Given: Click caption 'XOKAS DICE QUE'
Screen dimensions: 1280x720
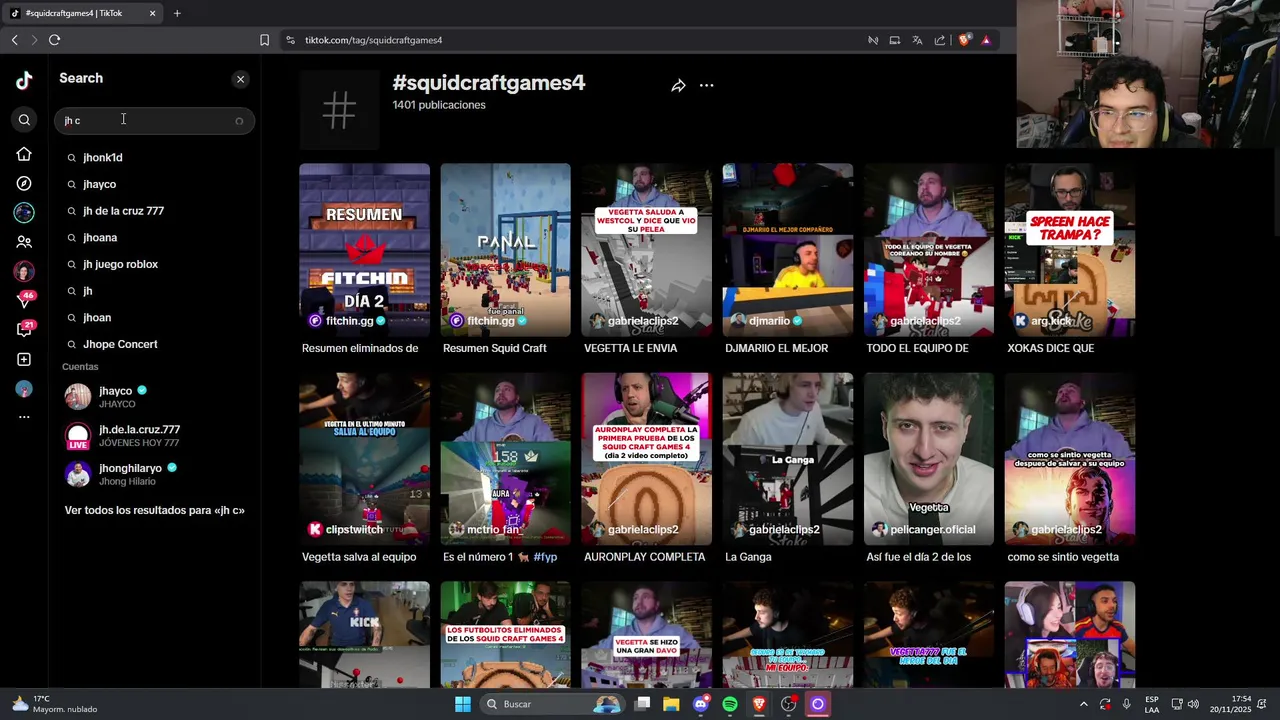Looking at the screenshot, I should [x=1050, y=348].
